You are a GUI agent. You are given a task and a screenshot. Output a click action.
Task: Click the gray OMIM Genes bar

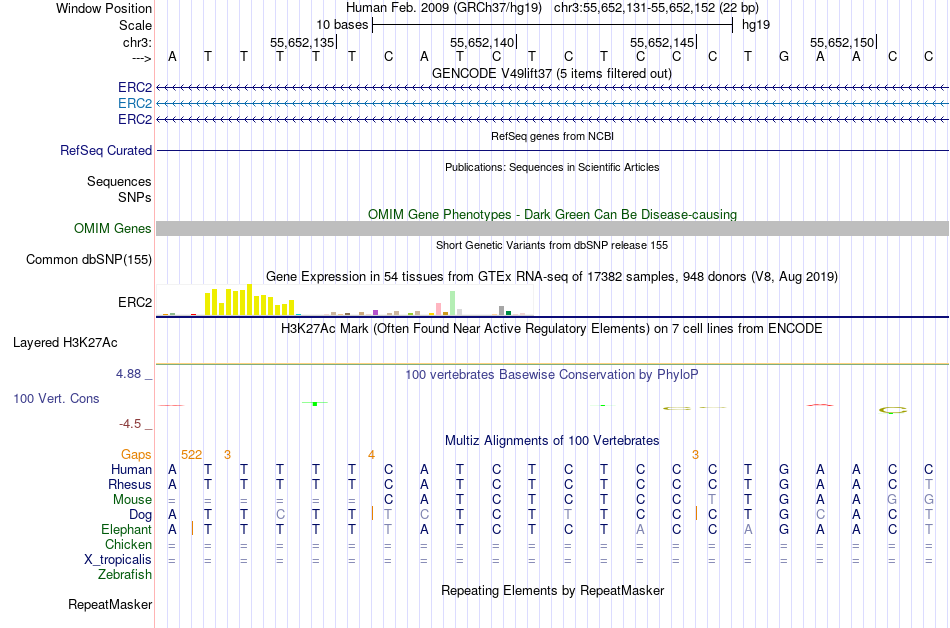click(x=552, y=228)
